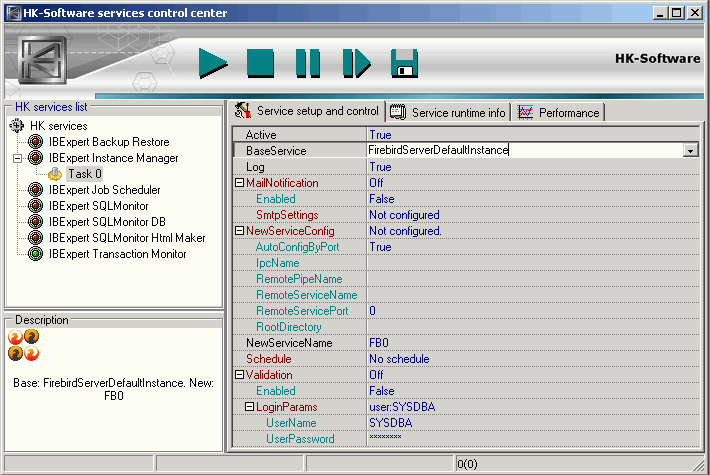The image size is (710, 475).
Task: Switch to the Performance tab
Action: tap(560, 112)
